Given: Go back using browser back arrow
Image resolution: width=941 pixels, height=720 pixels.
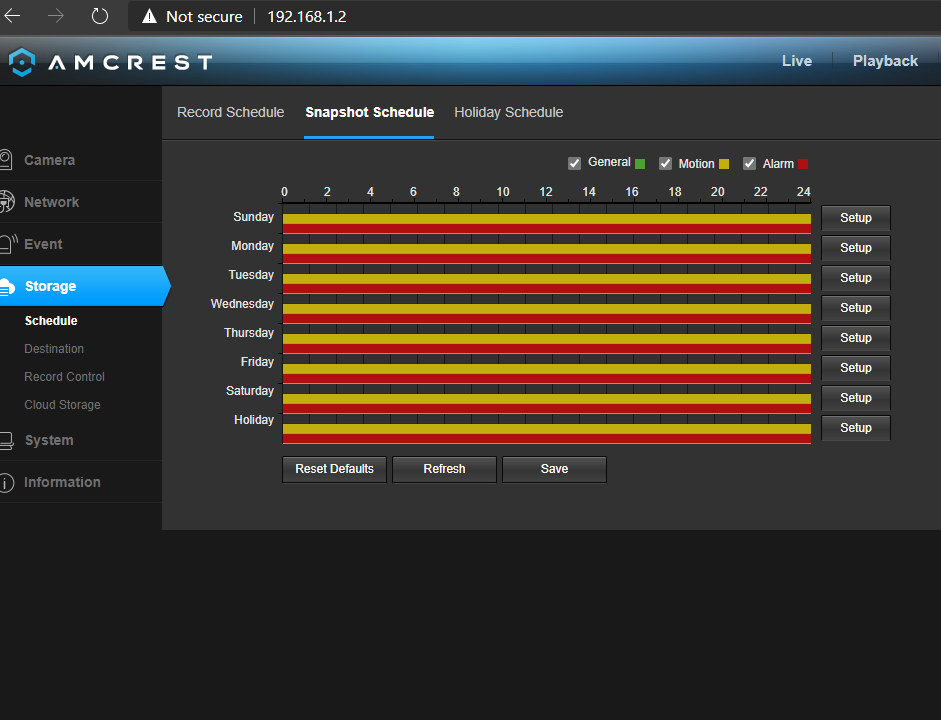Looking at the screenshot, I should (12, 16).
